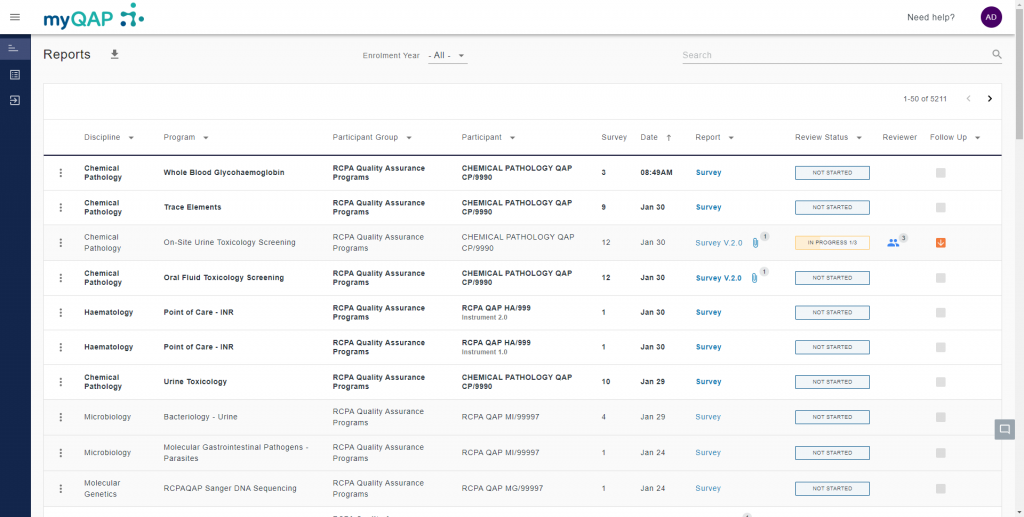Open the AD user avatar menu

(x=991, y=17)
